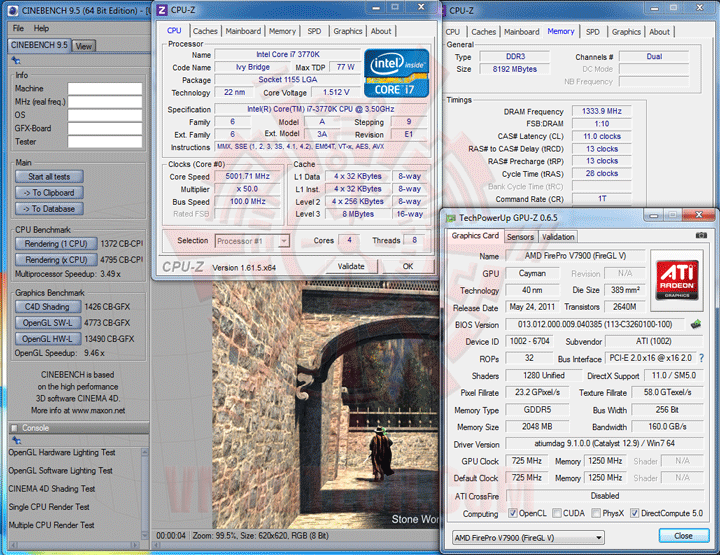Viewport: 720px width, 555px height.
Task: Toggle the PhysX checkbox in GPU-Z
Action: 596,513
